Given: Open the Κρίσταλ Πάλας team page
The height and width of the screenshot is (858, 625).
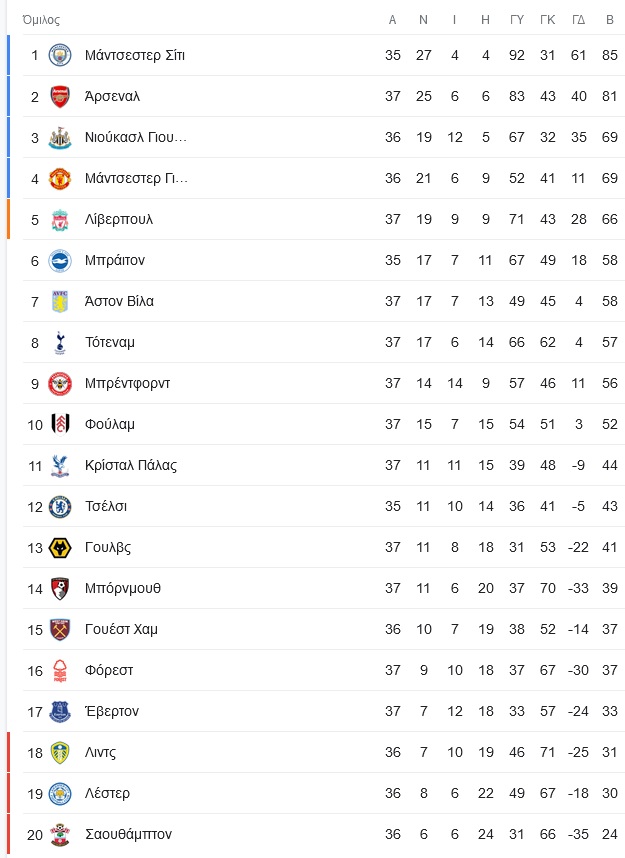Looking at the screenshot, I should pos(131,466).
